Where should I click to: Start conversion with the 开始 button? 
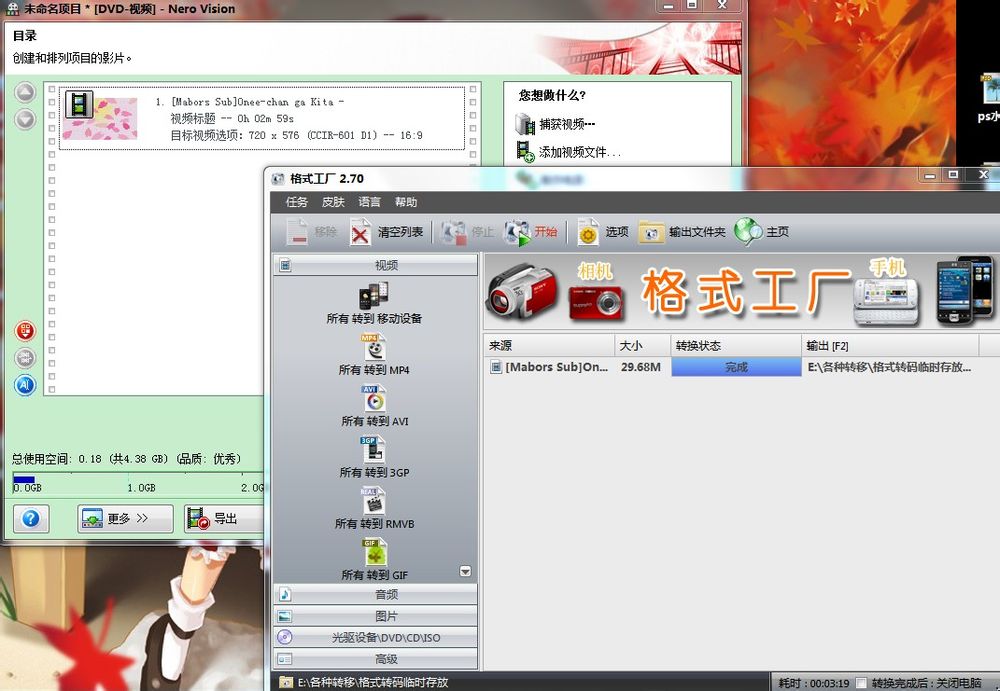click(531, 232)
